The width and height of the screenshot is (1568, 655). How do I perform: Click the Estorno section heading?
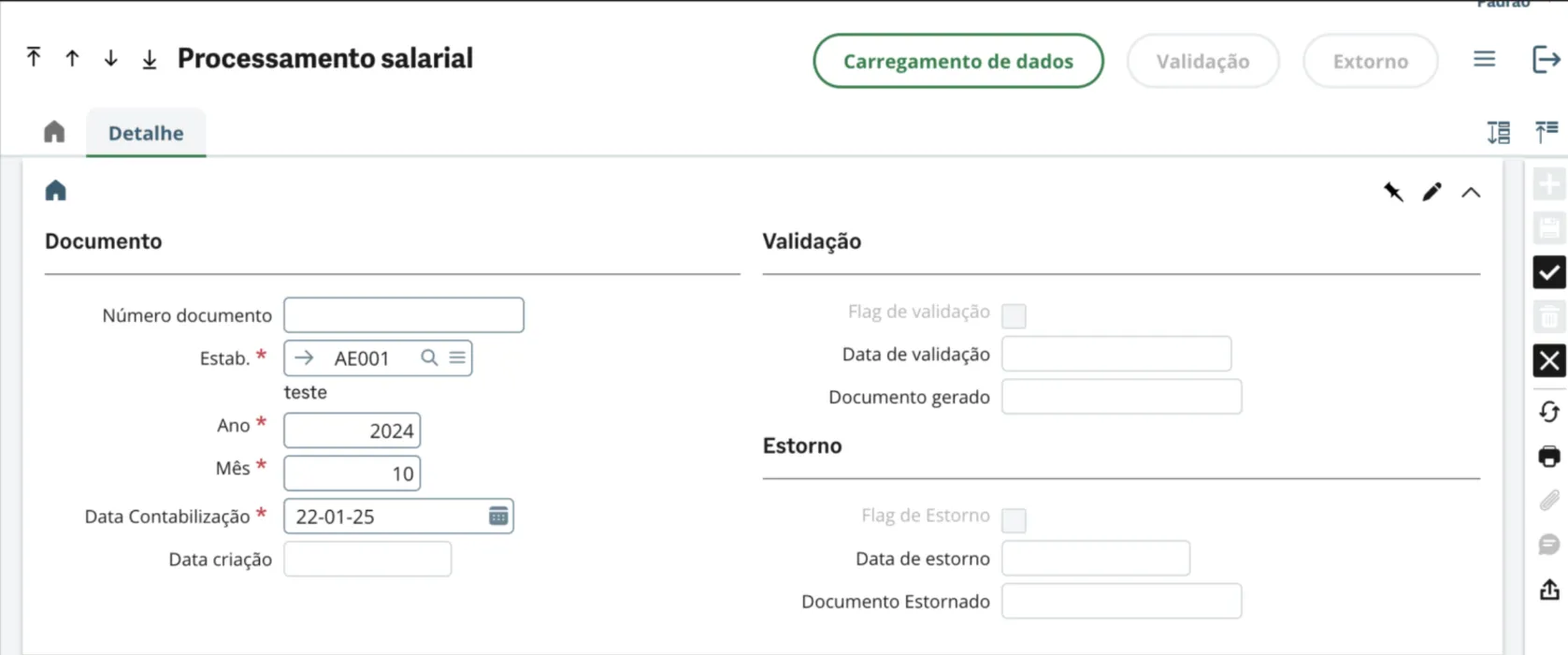pyautogui.click(x=802, y=445)
